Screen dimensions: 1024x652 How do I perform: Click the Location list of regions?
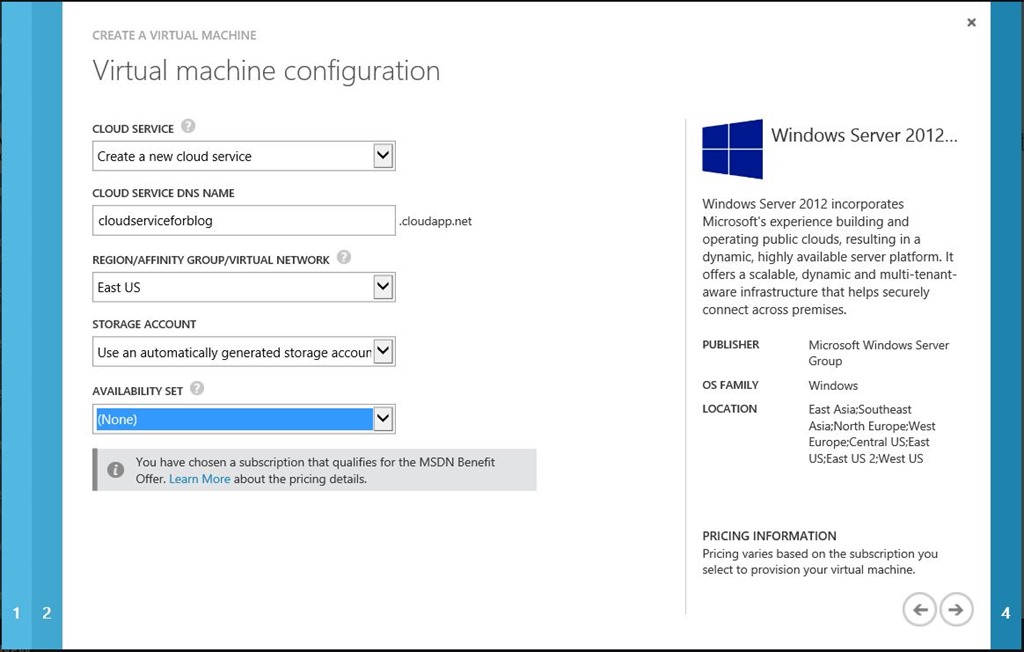[872, 434]
